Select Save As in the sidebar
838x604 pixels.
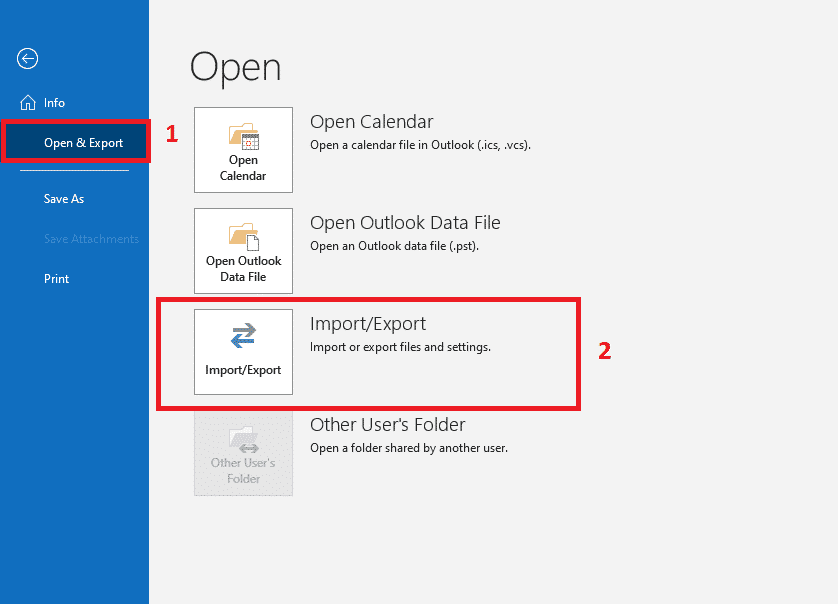(63, 198)
